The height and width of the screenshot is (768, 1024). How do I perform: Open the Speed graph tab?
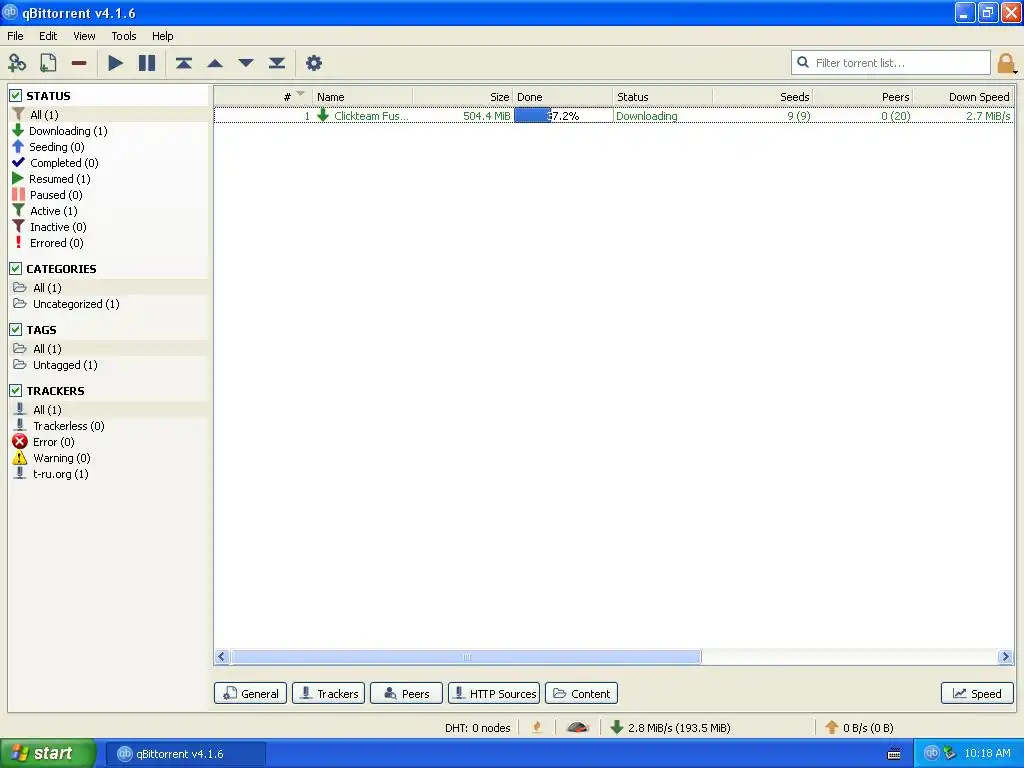977,694
